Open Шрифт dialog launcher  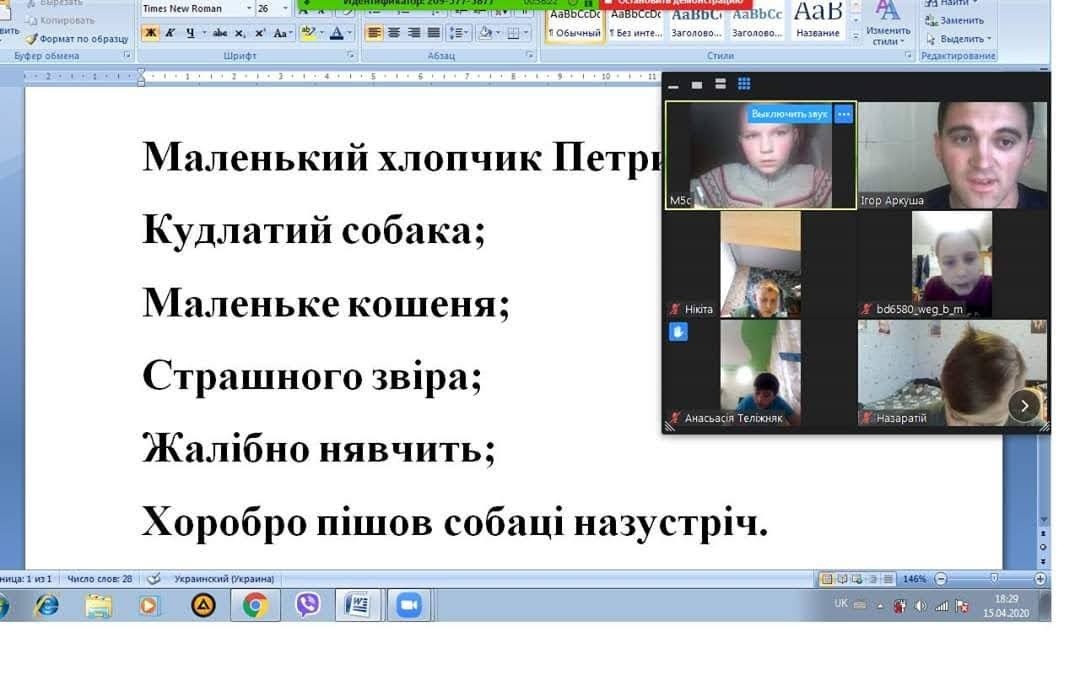point(351,55)
